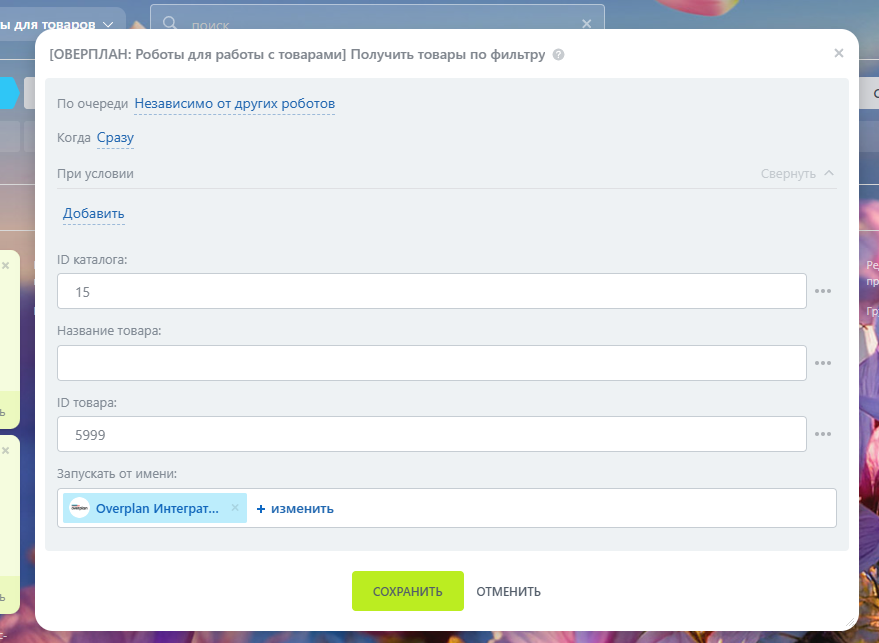Screen dimensions: 879x643
Task: Click the + изменить link
Action: [295, 508]
